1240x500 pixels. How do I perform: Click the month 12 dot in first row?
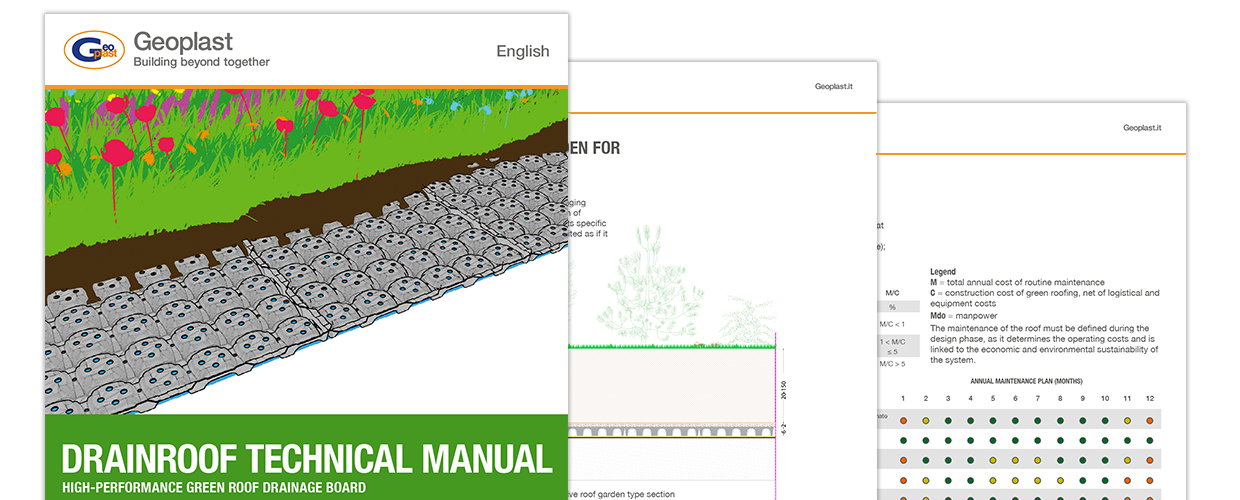click(x=1149, y=420)
